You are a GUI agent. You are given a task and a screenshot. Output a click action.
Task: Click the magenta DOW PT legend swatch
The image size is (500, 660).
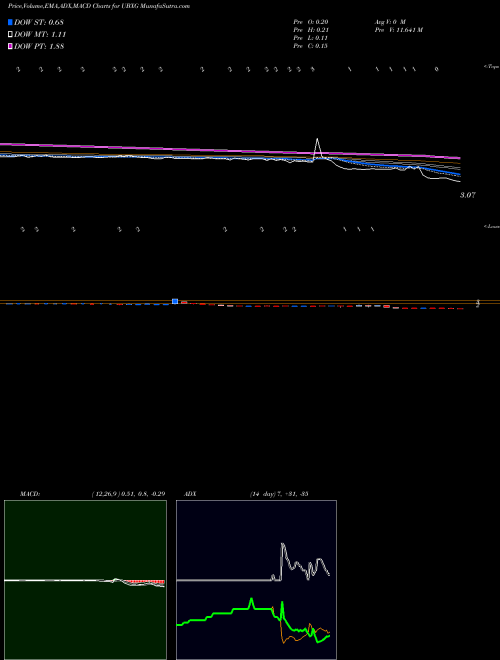(11, 47)
